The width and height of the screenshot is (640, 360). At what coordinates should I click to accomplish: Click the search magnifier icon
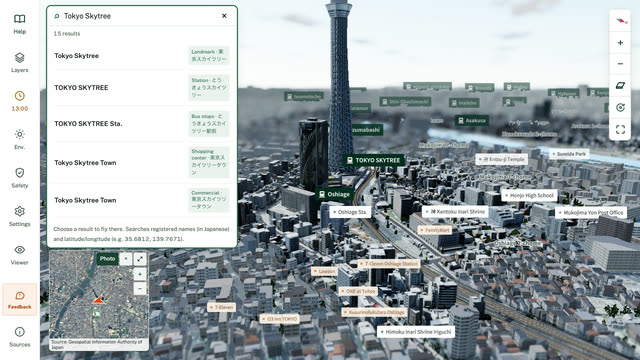[57, 16]
